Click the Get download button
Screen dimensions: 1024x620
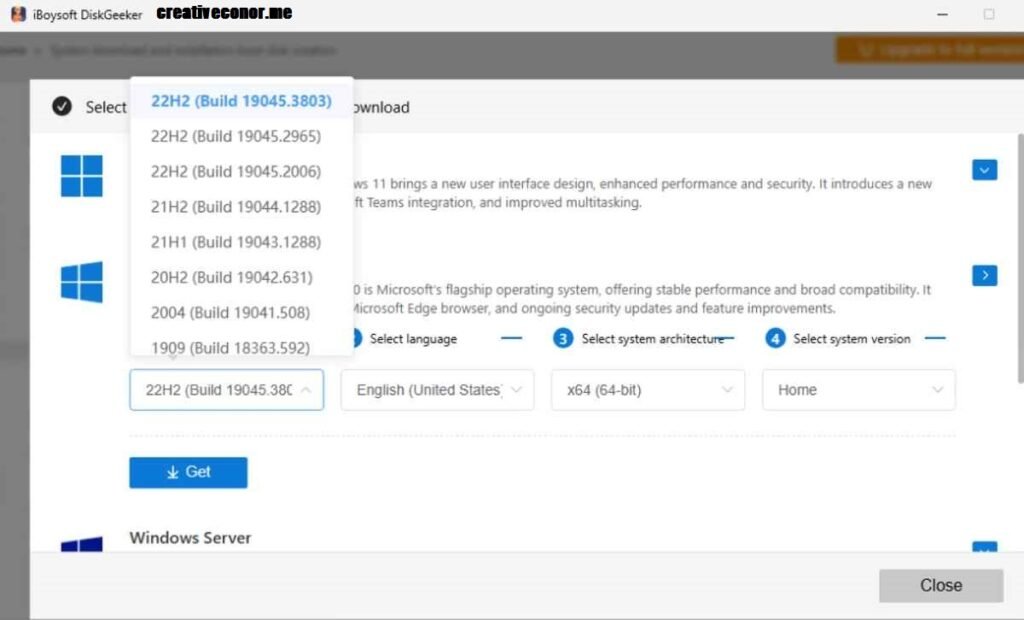coord(188,472)
